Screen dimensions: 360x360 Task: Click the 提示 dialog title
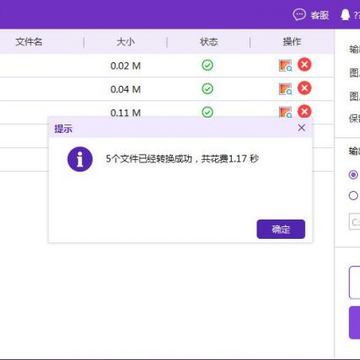point(63,129)
